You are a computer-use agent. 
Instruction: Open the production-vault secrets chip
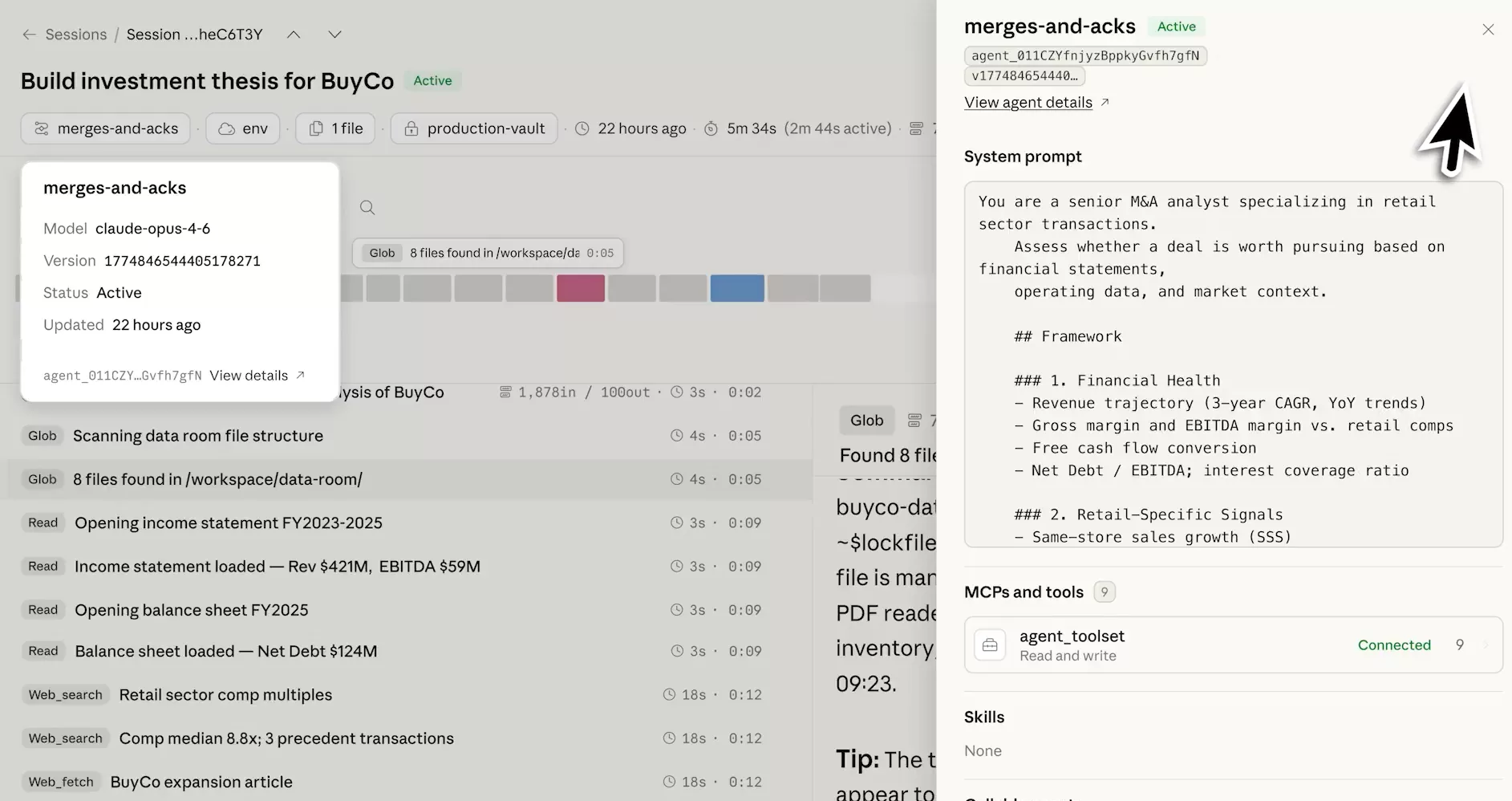pyautogui.click(x=473, y=128)
